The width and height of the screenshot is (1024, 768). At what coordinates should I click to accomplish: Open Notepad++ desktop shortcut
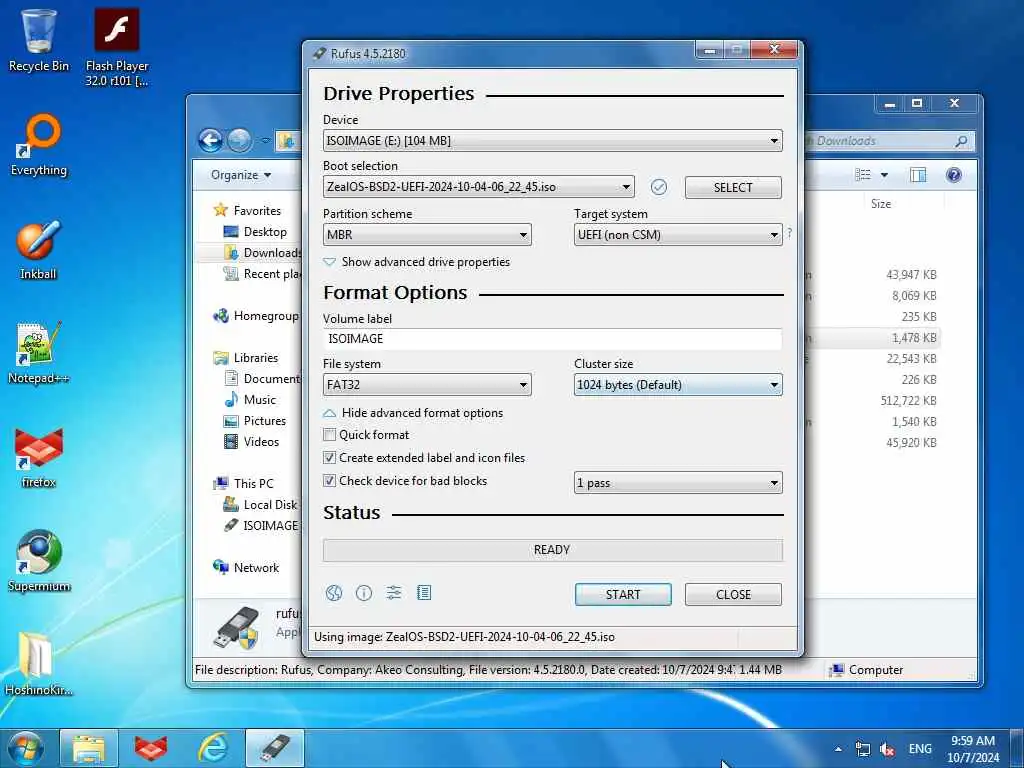click(x=39, y=353)
